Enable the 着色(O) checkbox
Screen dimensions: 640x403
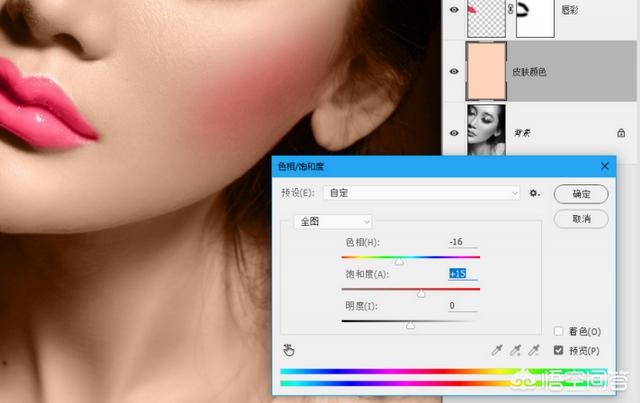coord(558,331)
